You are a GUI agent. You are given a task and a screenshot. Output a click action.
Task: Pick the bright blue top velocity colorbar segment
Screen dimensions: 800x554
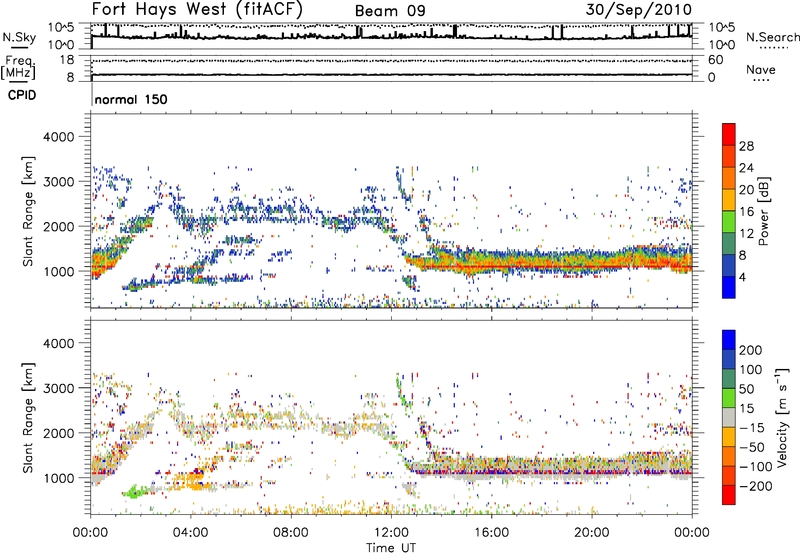(x=729, y=340)
